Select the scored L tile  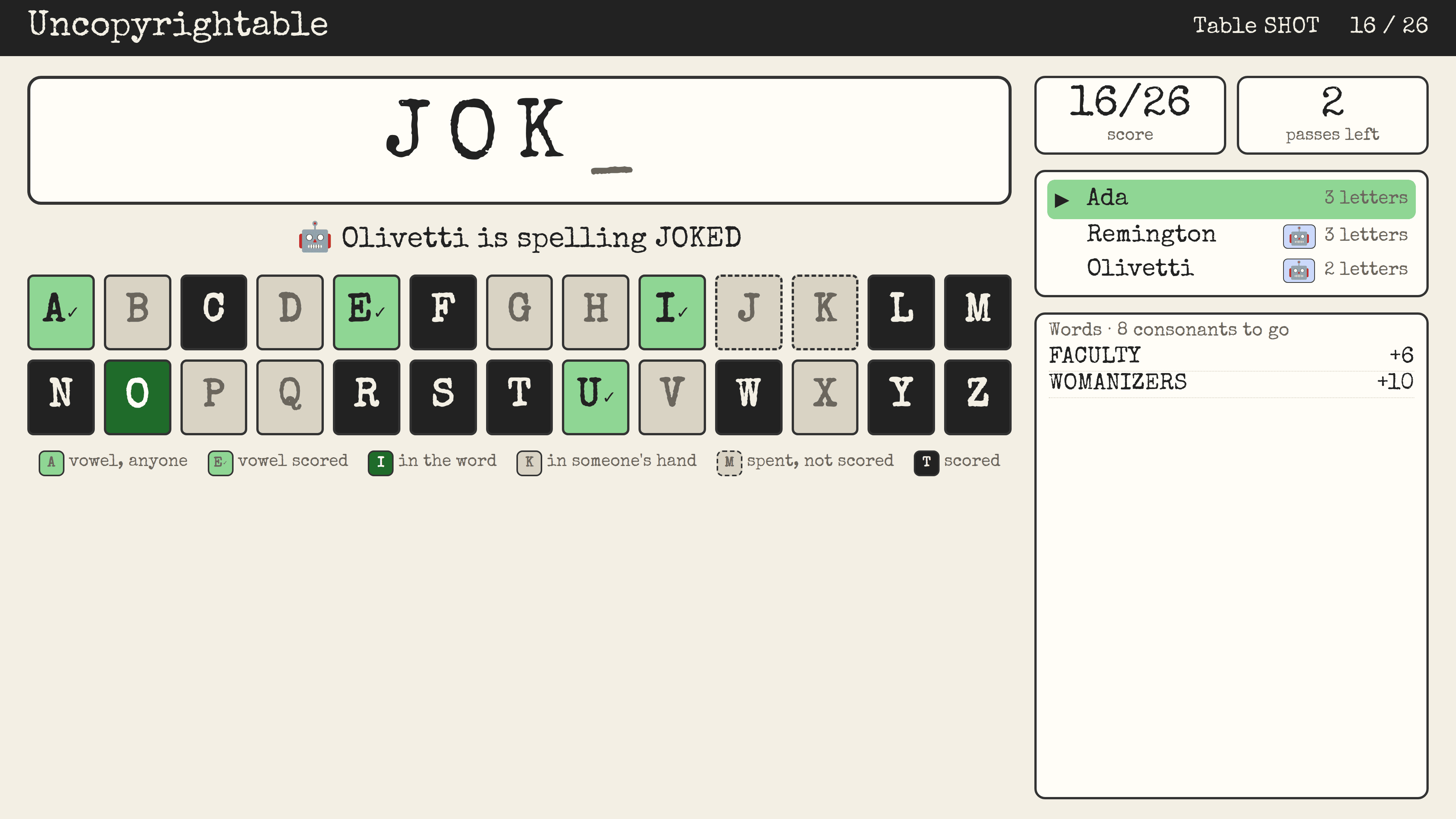click(901, 312)
